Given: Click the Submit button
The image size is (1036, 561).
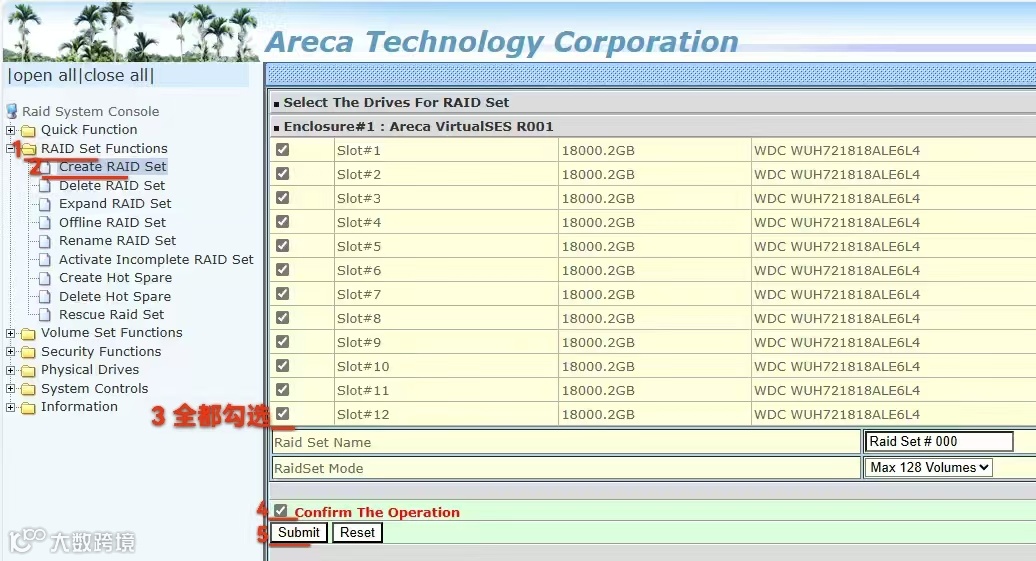Looking at the screenshot, I should (x=299, y=533).
